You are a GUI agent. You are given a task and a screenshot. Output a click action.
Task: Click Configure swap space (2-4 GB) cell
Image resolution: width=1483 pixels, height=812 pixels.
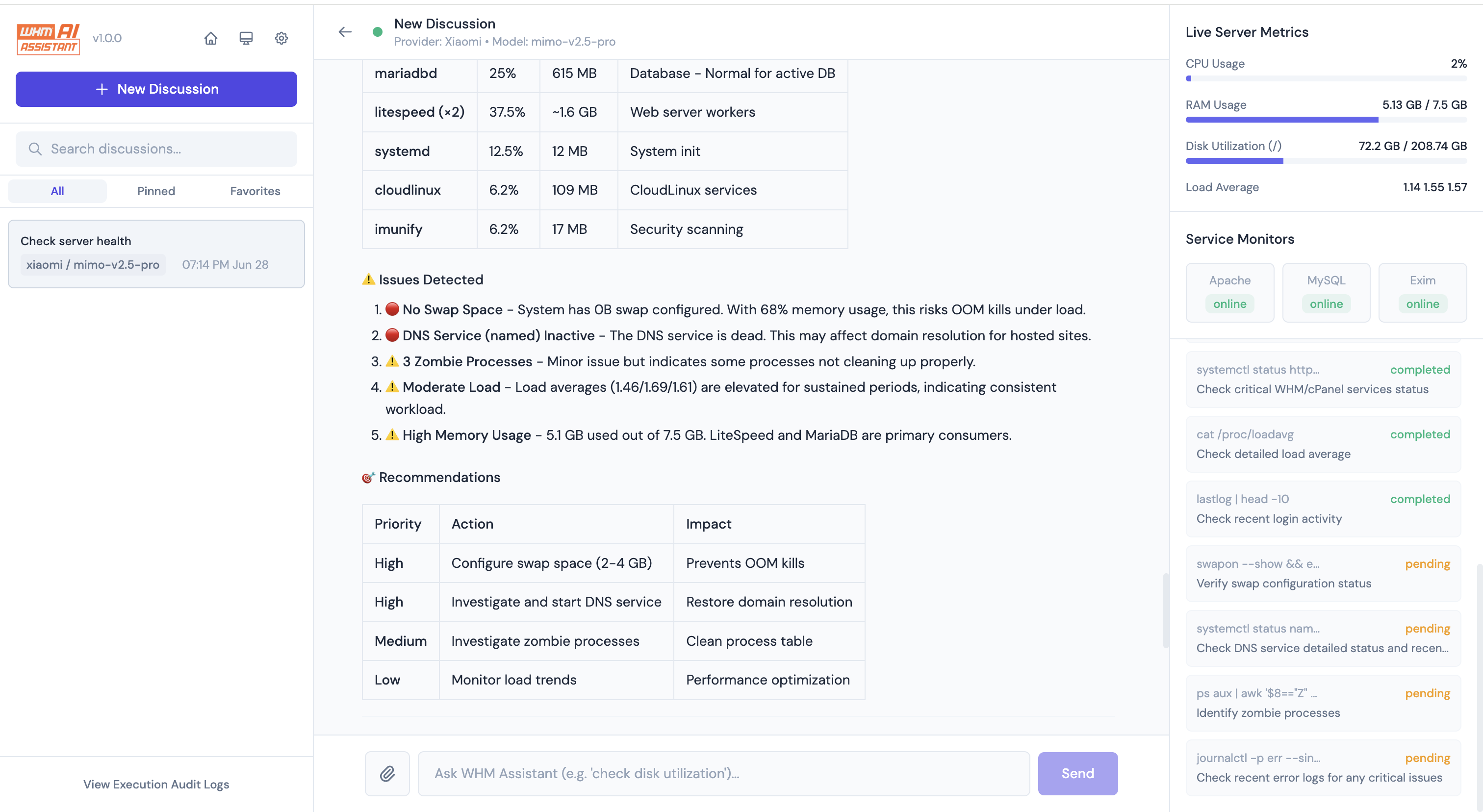[556, 563]
